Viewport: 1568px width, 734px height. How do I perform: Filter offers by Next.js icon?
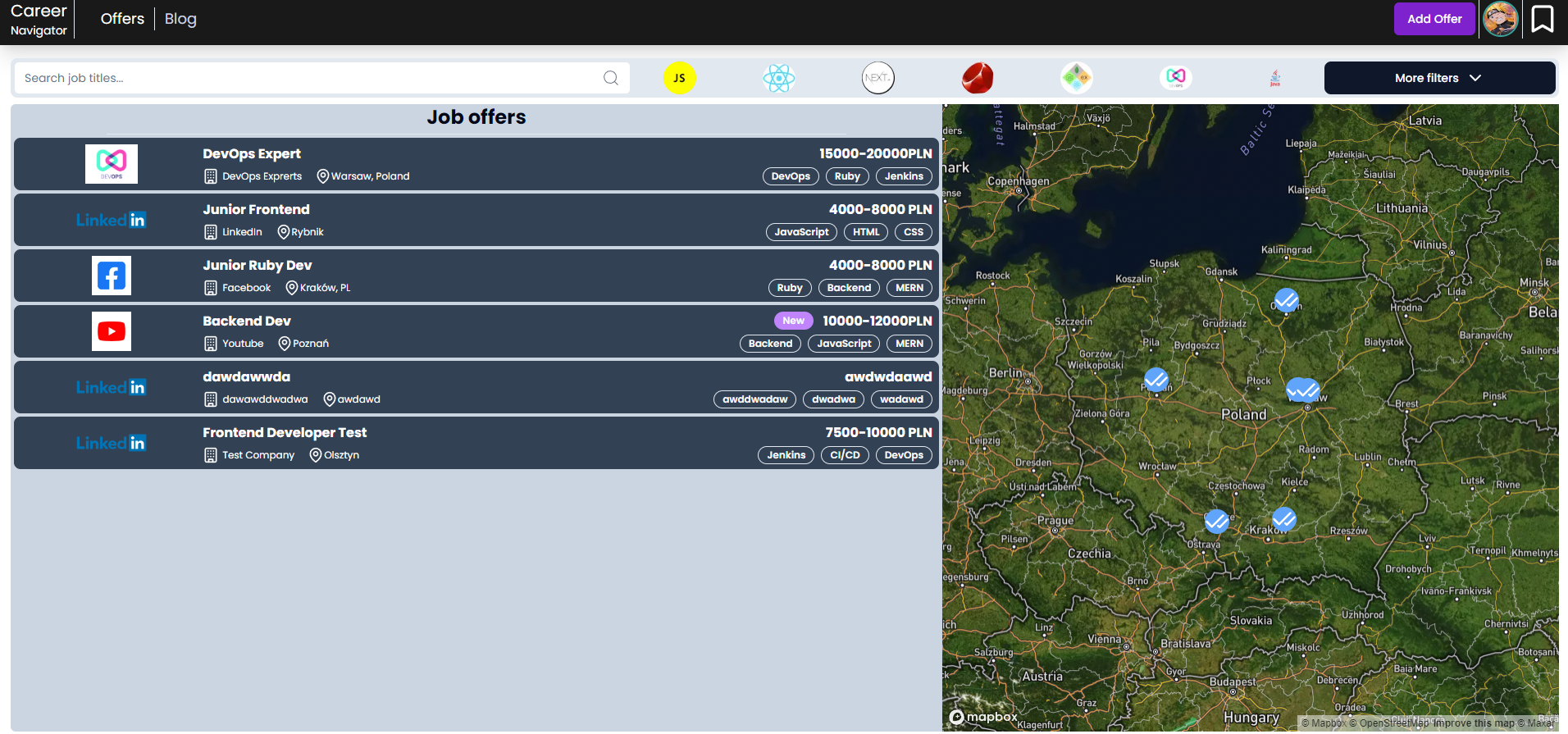(877, 78)
